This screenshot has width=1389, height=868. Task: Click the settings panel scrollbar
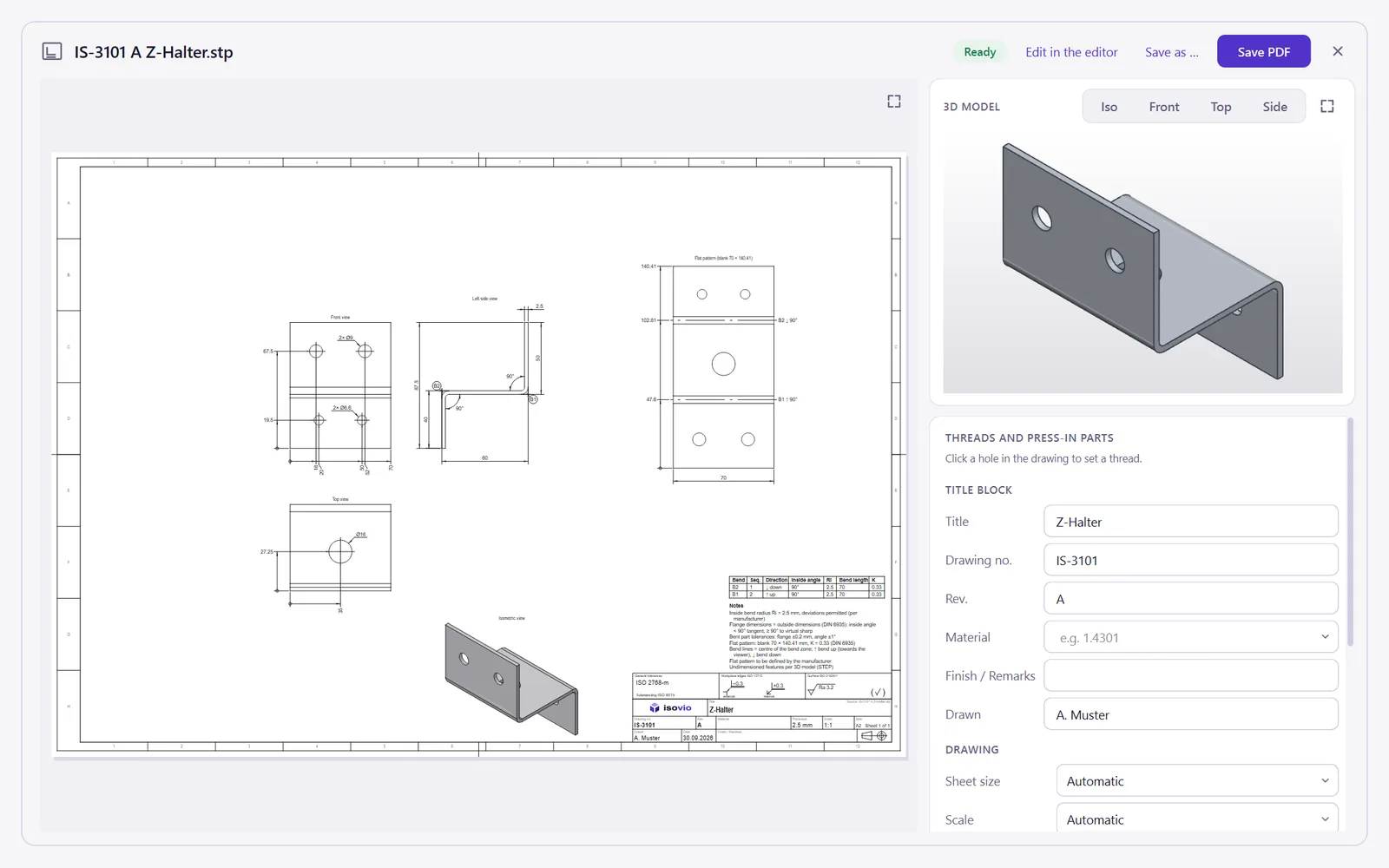point(1350,532)
